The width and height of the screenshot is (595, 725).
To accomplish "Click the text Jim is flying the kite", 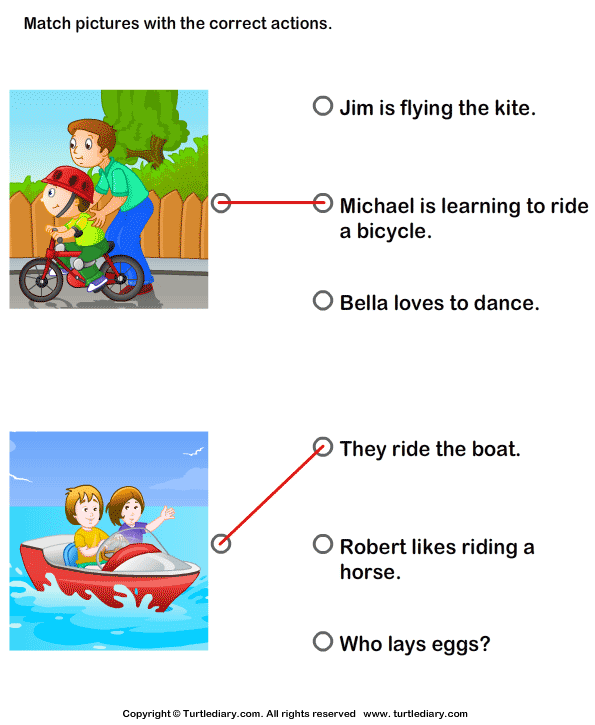I will (438, 108).
